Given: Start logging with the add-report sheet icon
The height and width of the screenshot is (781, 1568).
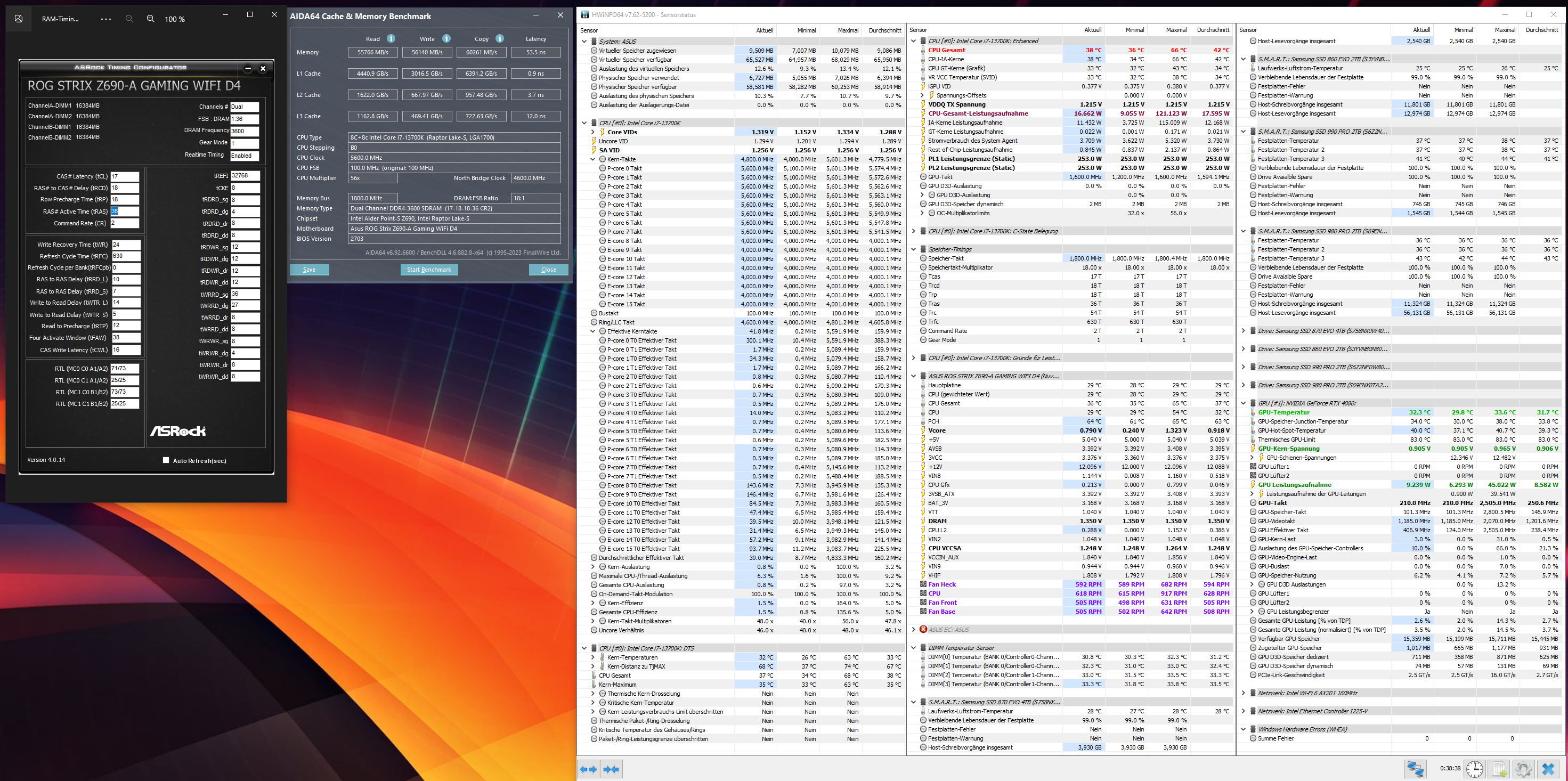Looking at the screenshot, I should 1500,769.
